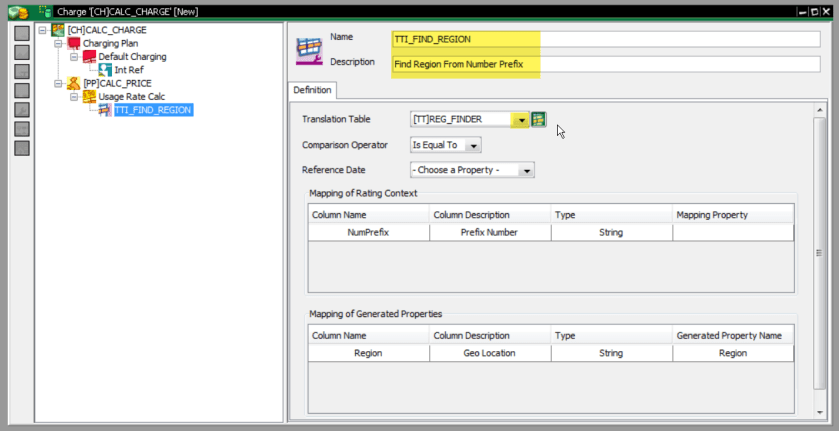The height and width of the screenshot is (431, 839).
Task: Click the CALC_CHARGE charge icon in tree
Action: point(58,30)
